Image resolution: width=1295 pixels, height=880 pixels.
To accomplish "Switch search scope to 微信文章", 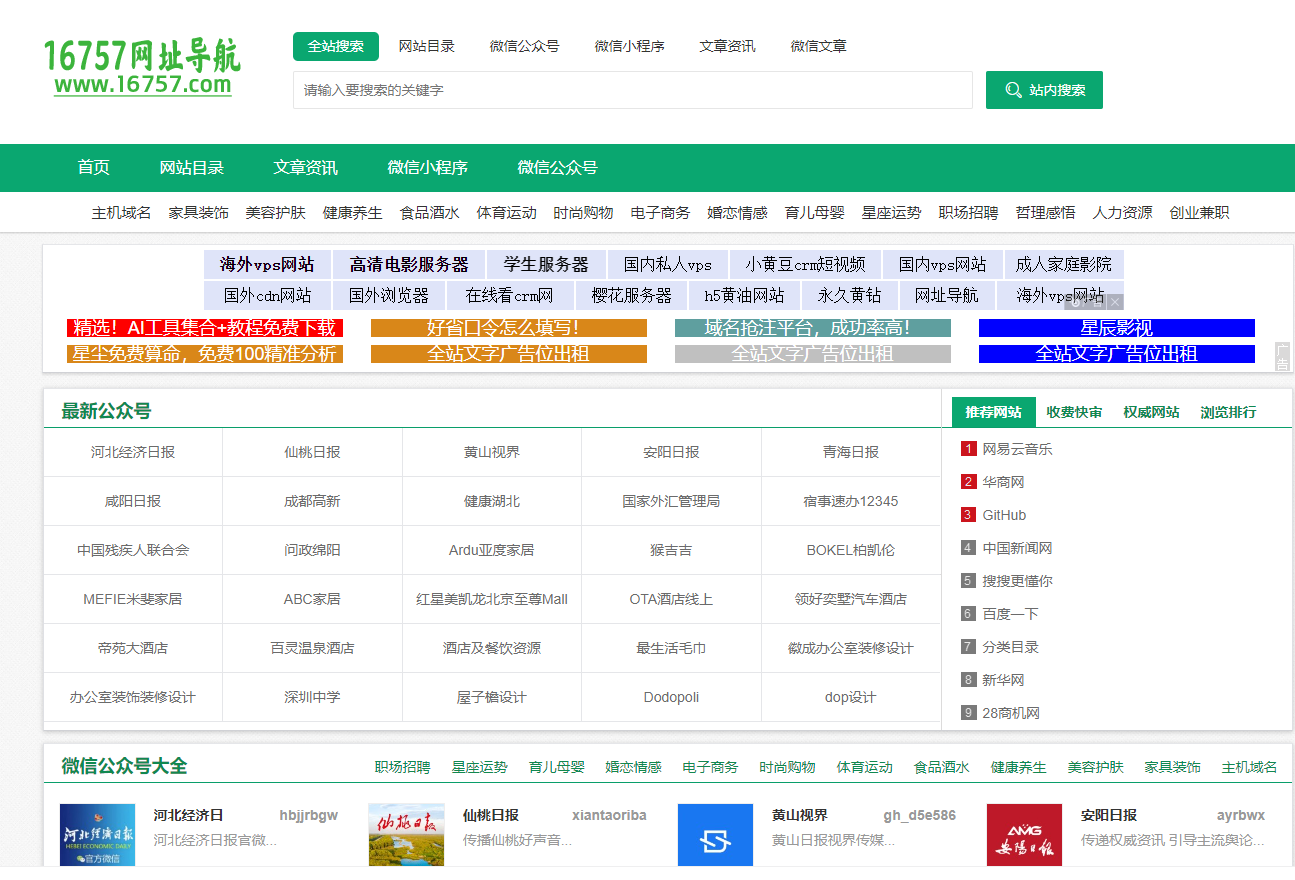I will click(818, 46).
